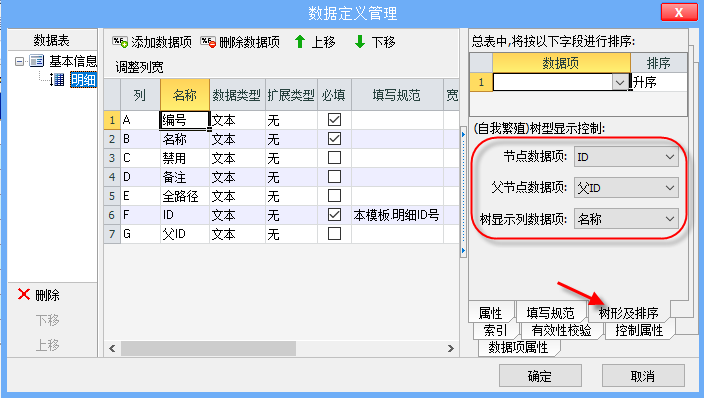Viewport: 704px width, 398px height.
Task: Check 必填 for 父ID row
Action: 334,234
